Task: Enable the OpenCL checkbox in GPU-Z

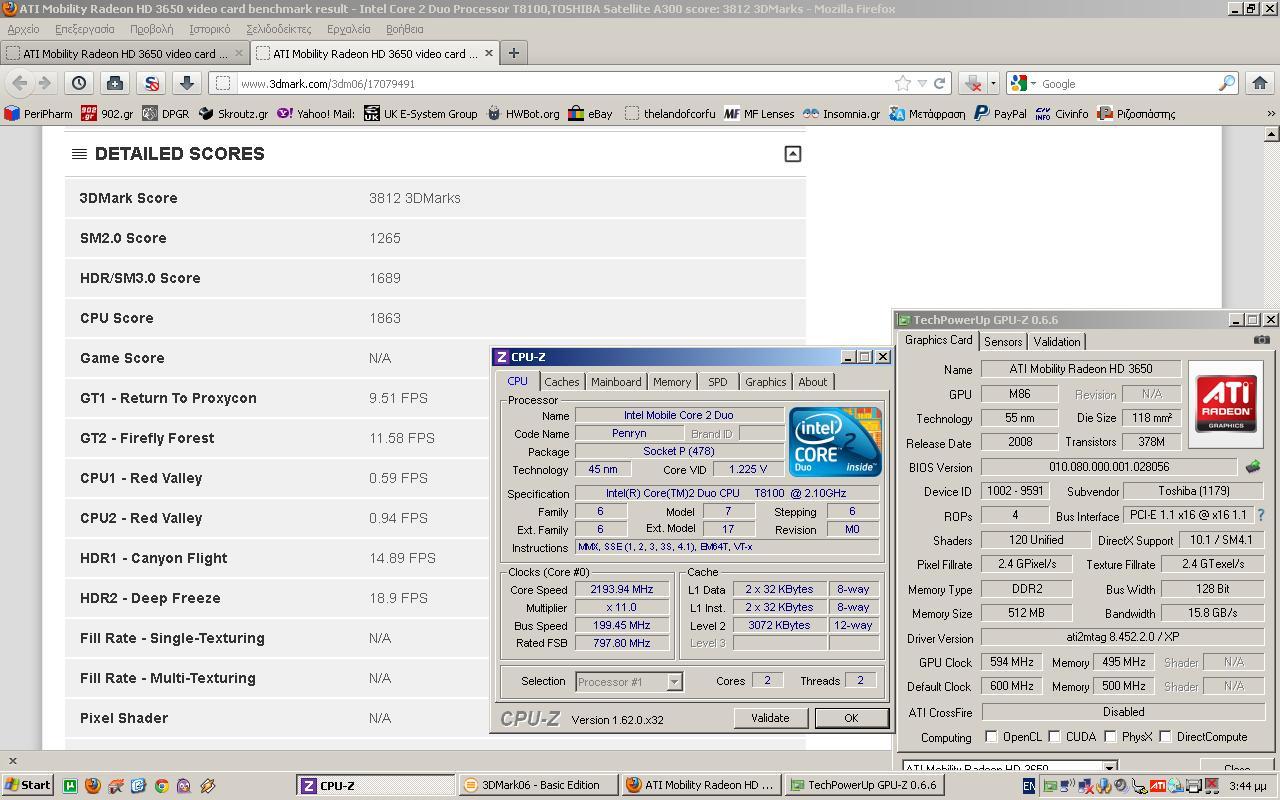Action: pyautogui.click(x=991, y=737)
